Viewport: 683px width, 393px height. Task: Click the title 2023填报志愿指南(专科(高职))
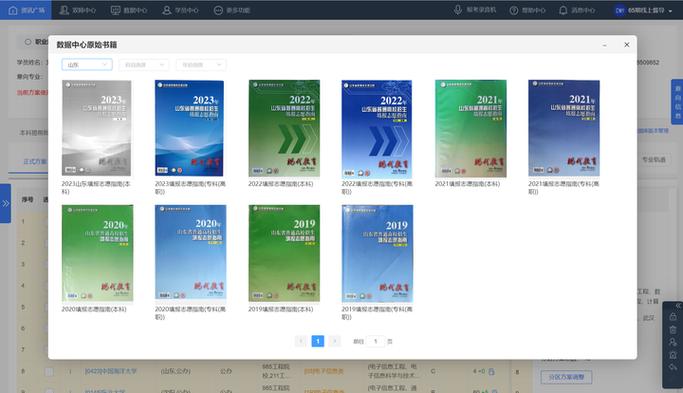[x=190, y=188]
